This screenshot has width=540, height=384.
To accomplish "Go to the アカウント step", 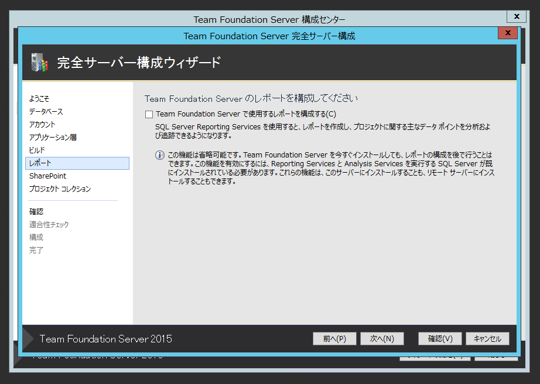I will (x=42, y=124).
